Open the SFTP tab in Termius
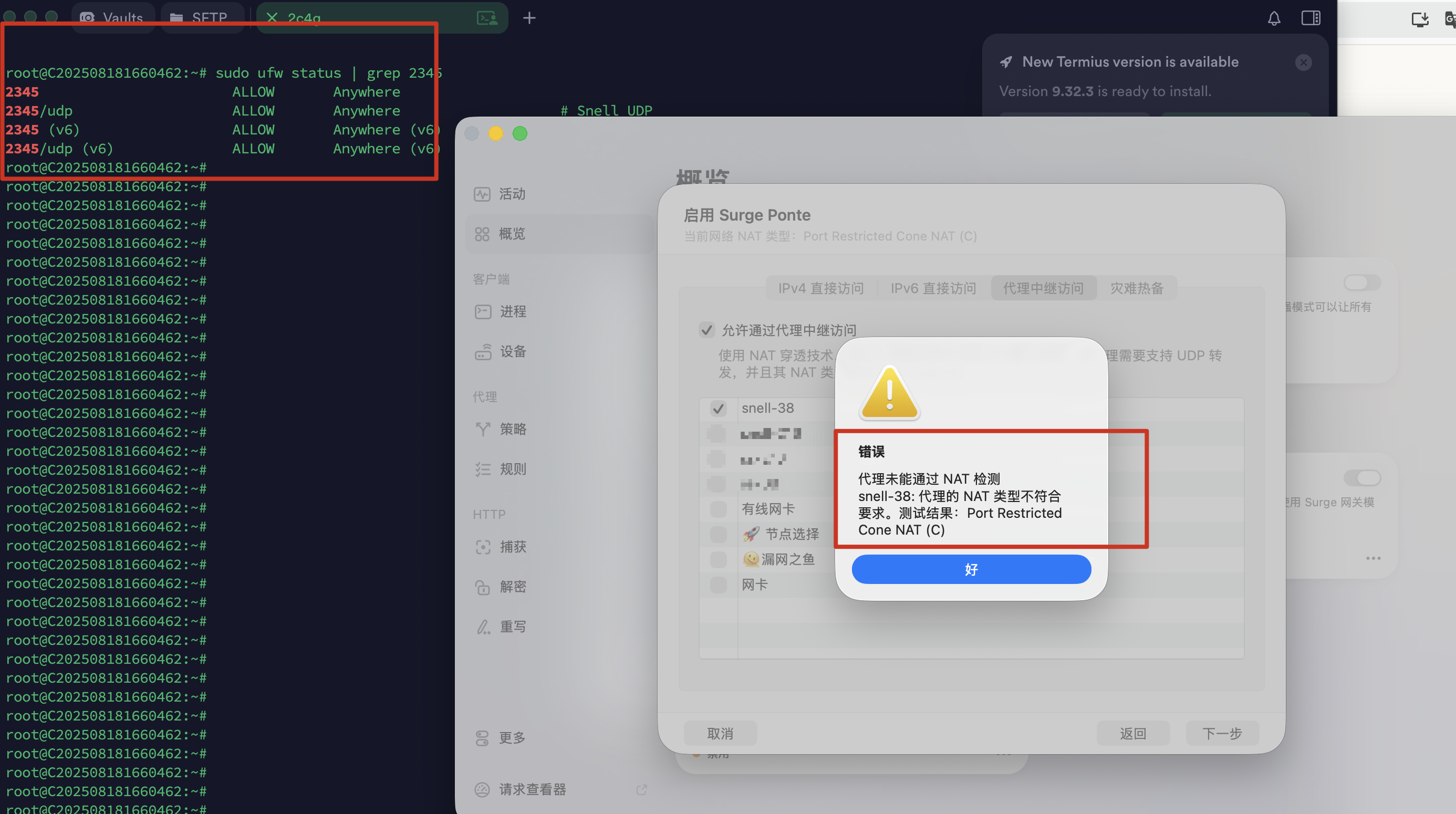Screen dimensions: 1456x814 202,18
